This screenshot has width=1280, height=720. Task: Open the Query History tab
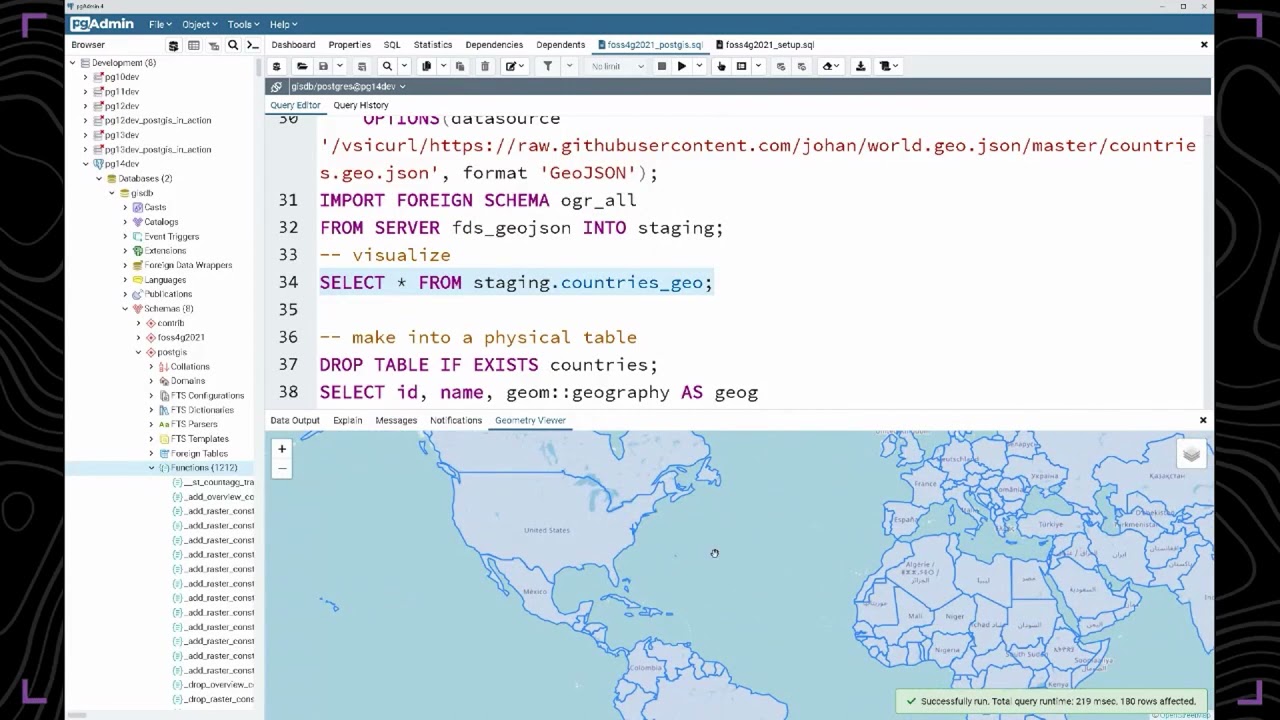click(x=361, y=105)
